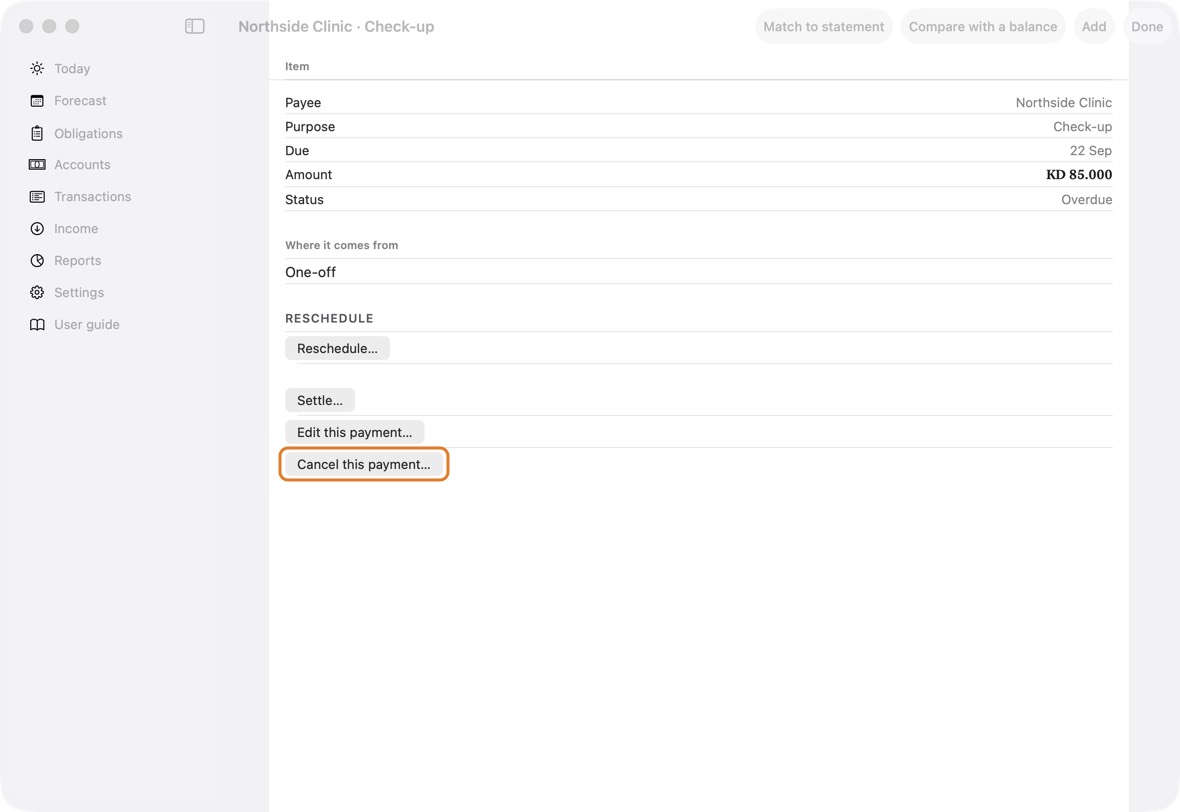The height and width of the screenshot is (812, 1180).
Task: Click the Amount field label
Action: (309, 175)
